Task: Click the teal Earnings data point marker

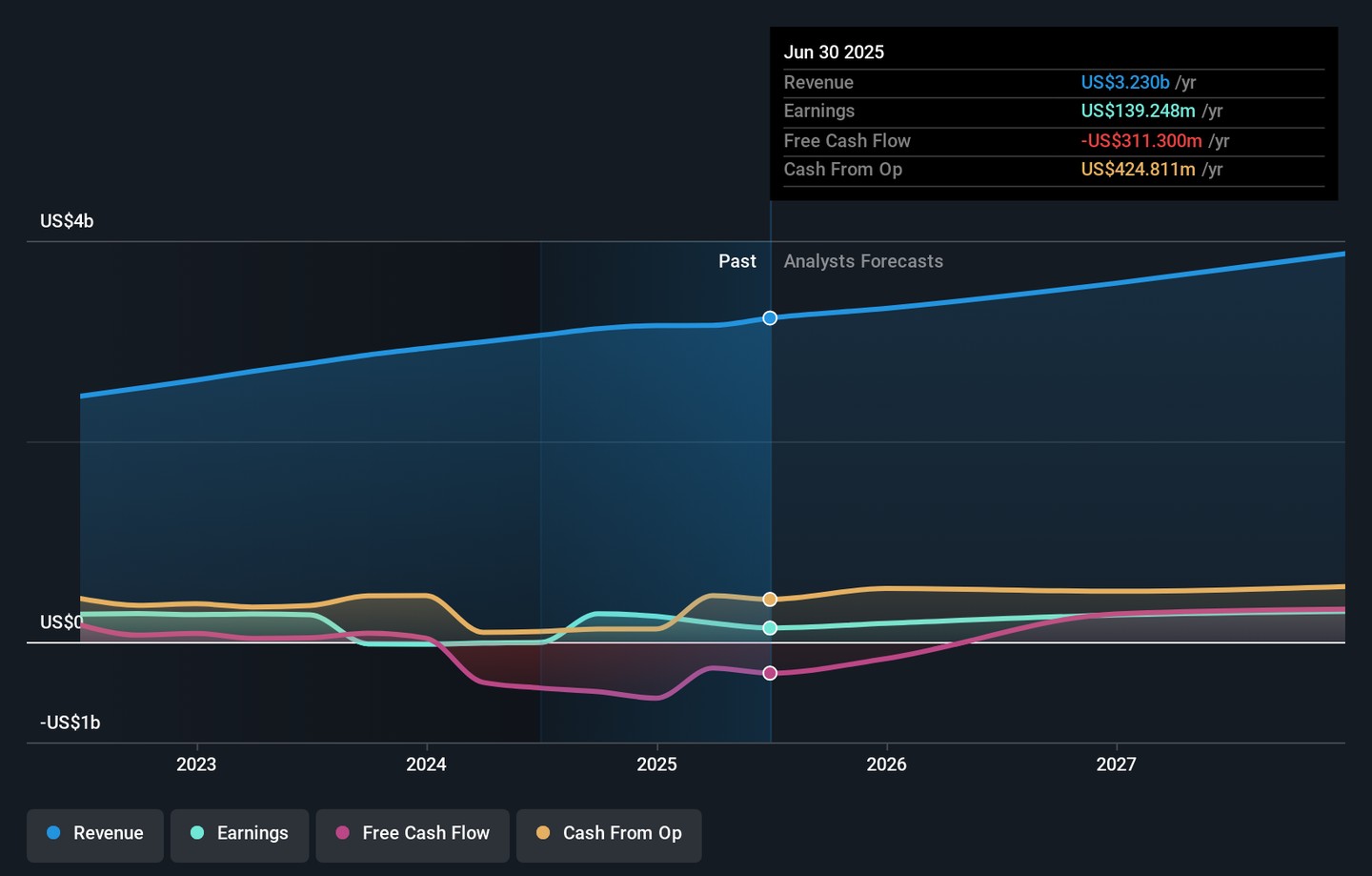Action: pos(770,628)
